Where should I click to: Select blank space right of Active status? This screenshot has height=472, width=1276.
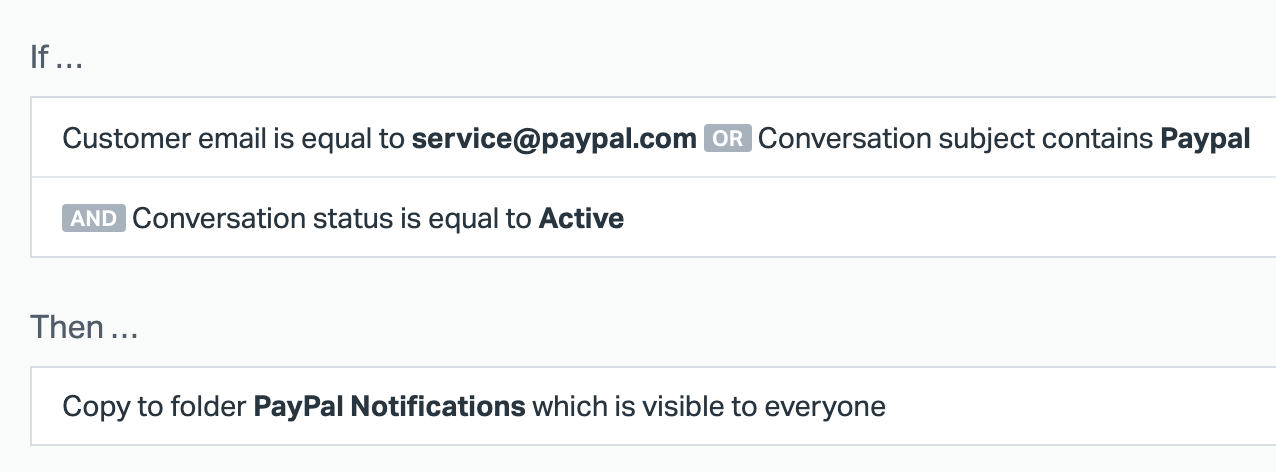pyautogui.click(x=900, y=218)
